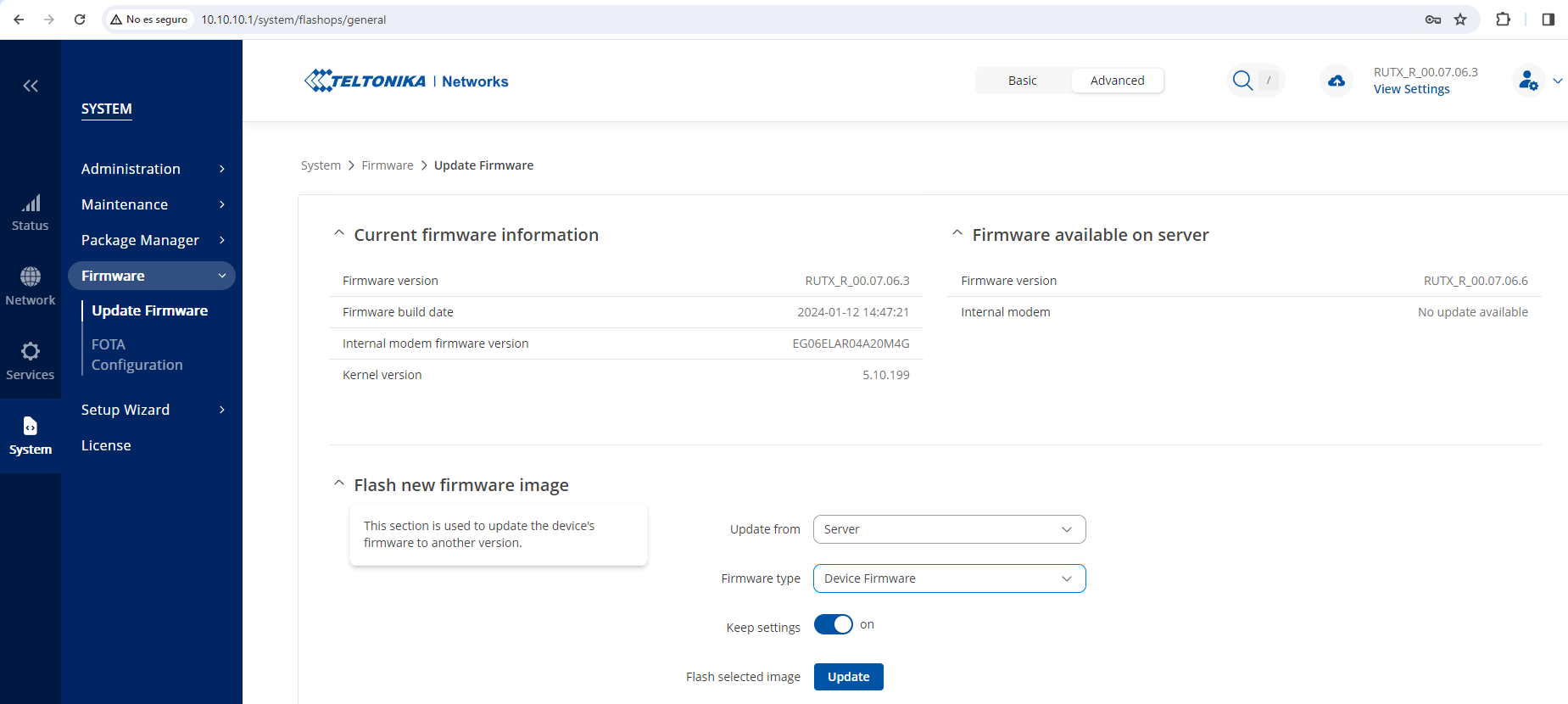Image resolution: width=1568 pixels, height=704 pixels.
Task: Click Update Firmware breadcrumb
Action: [x=483, y=165]
